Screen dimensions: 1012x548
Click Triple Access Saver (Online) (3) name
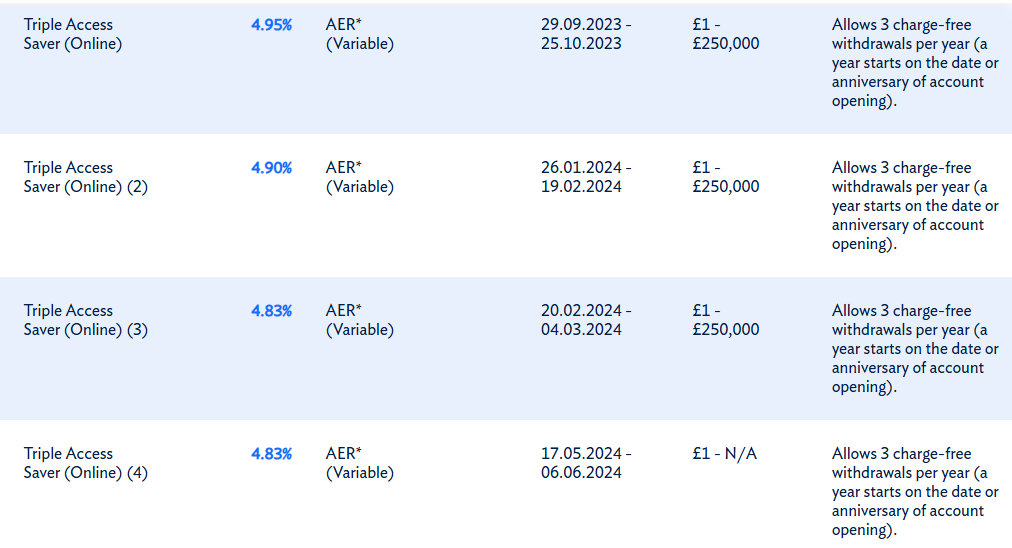click(86, 320)
